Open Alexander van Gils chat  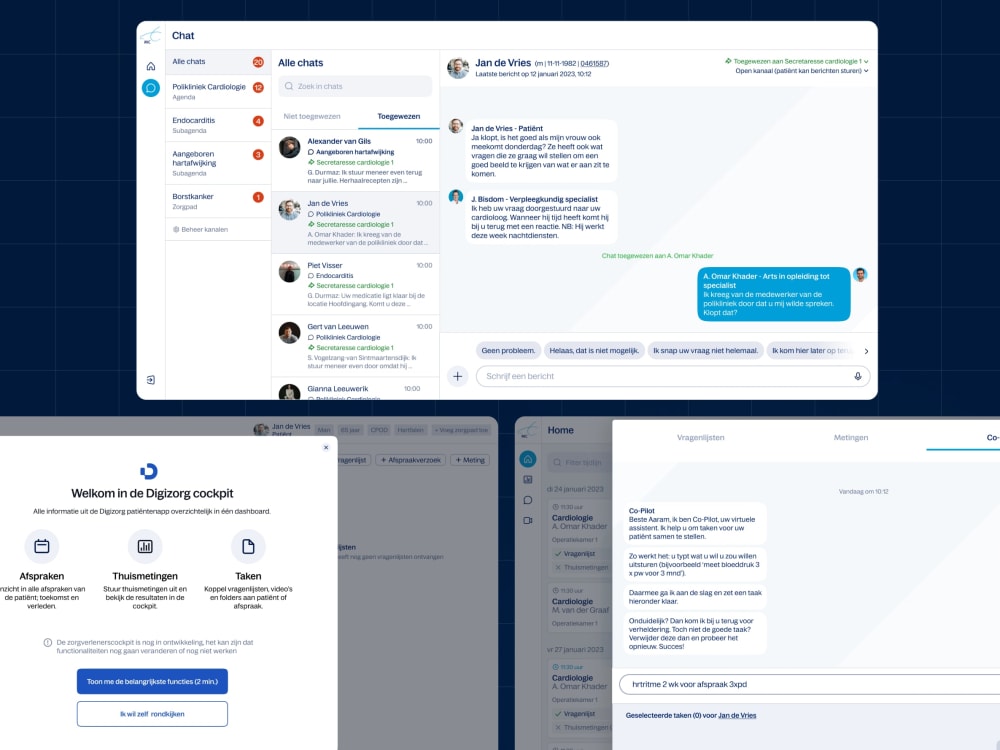point(356,161)
